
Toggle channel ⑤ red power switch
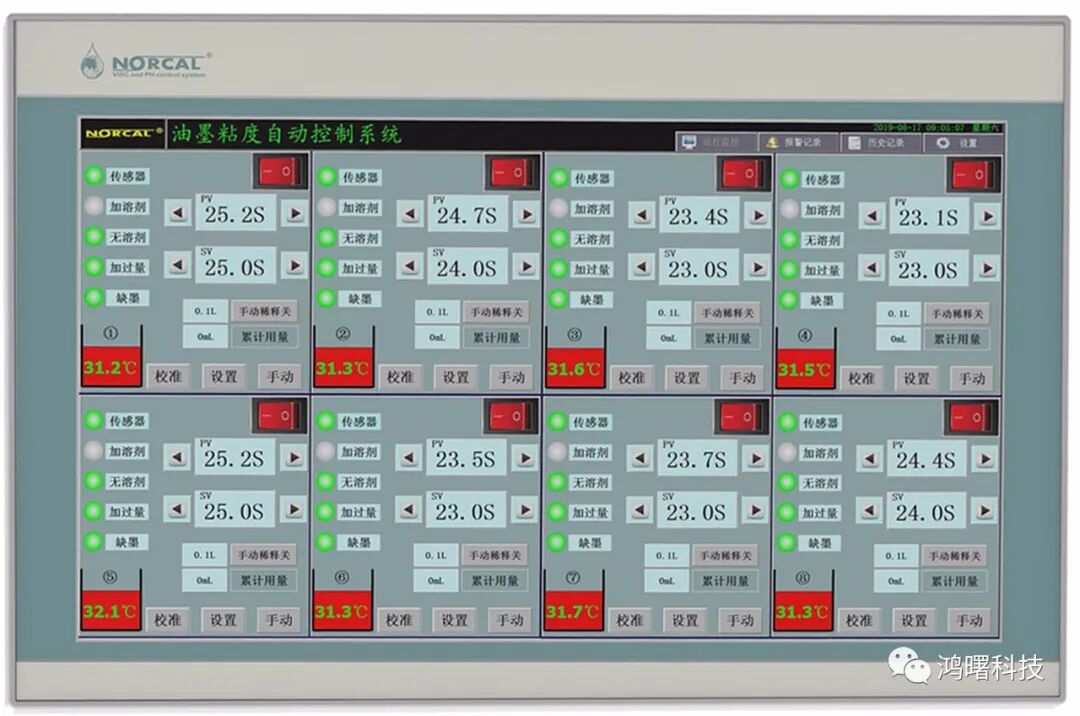(279, 416)
